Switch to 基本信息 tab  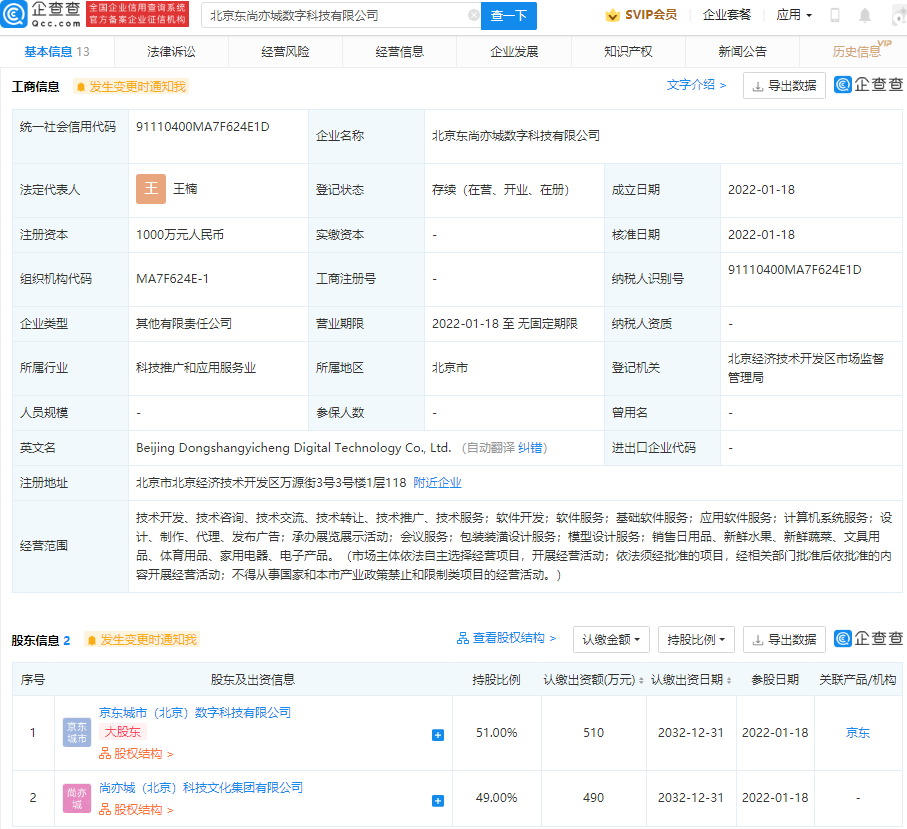(x=57, y=51)
